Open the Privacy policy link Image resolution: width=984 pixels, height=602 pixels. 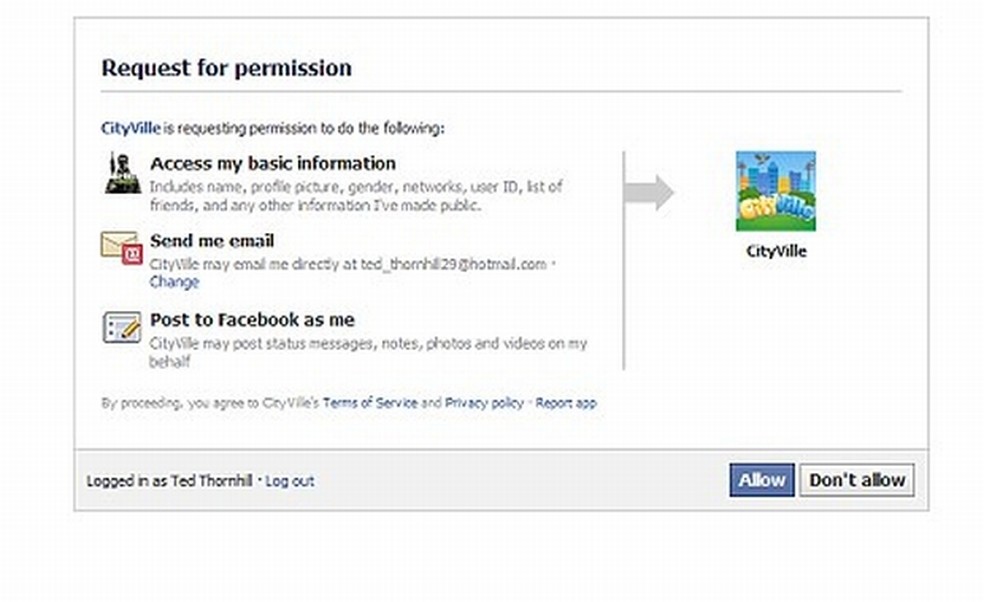(484, 403)
